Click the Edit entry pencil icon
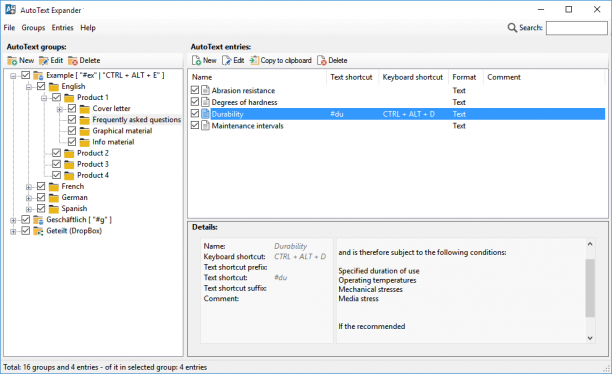Viewport: 612px width, 374px height. [227, 61]
